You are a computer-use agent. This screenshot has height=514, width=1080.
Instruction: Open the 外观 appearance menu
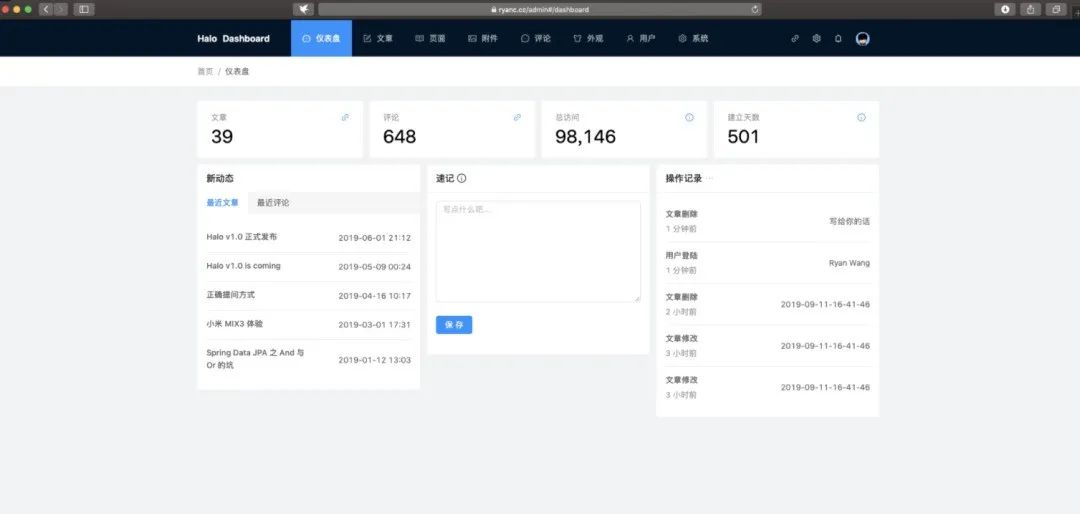pyautogui.click(x=588, y=39)
